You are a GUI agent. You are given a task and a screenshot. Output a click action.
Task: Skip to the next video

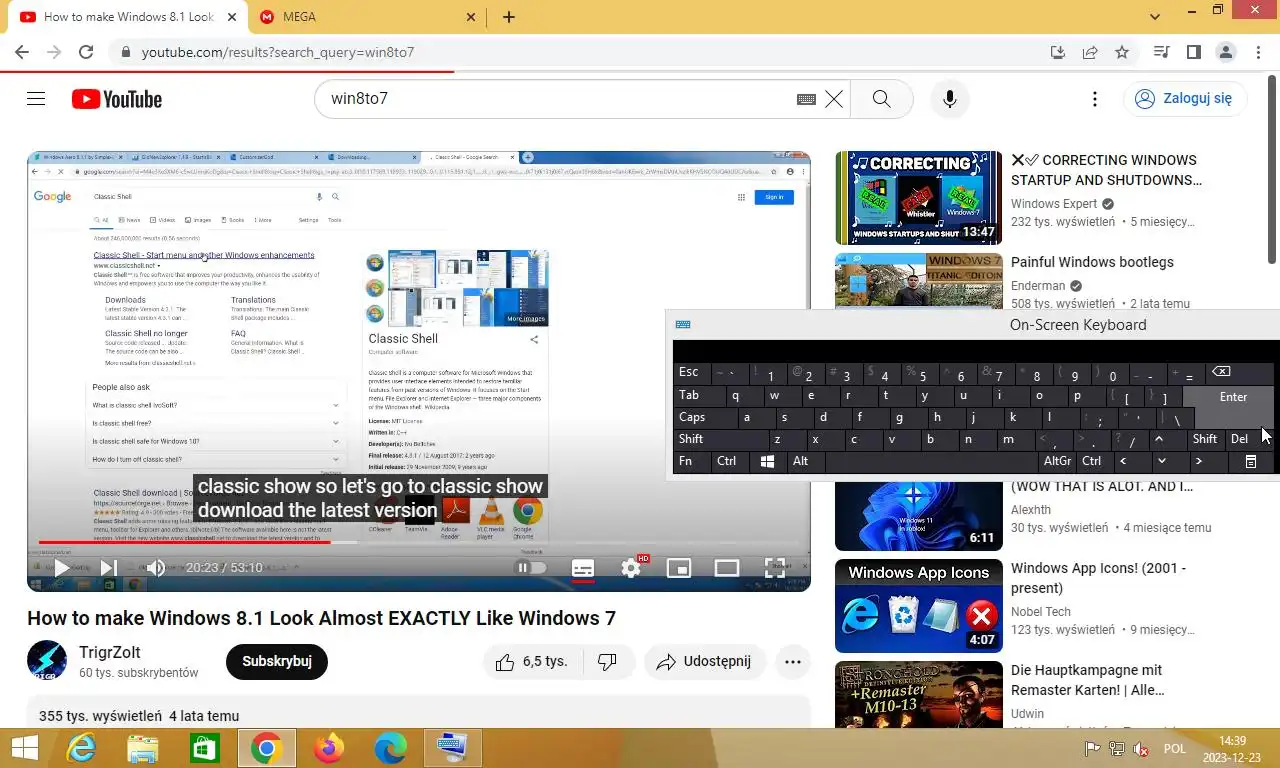coord(108,568)
